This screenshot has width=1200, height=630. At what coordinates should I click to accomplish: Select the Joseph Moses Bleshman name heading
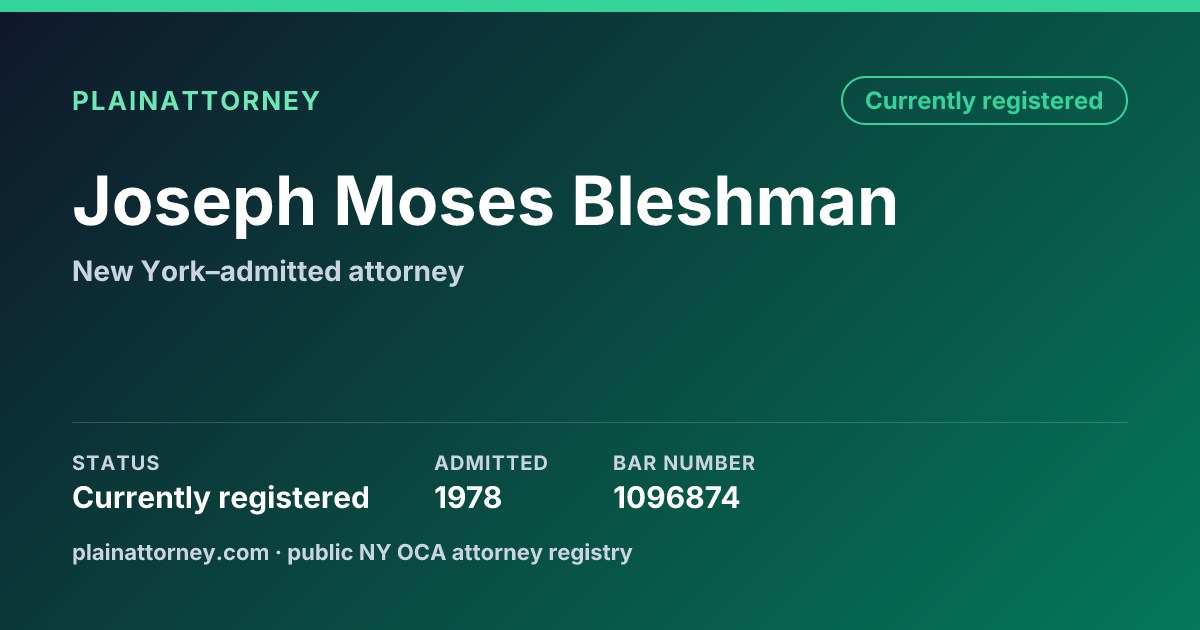tap(485, 201)
